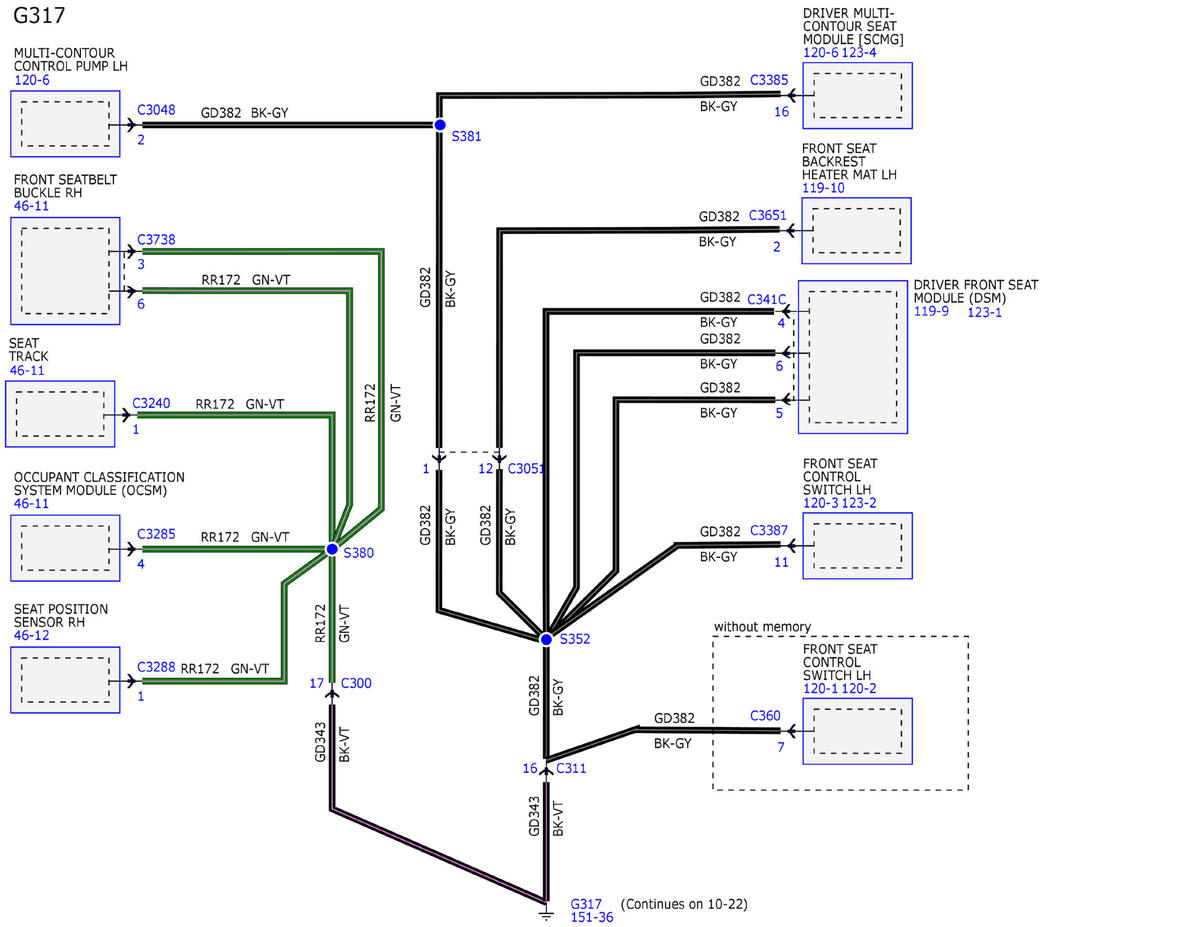Open the C3048 connector link
This screenshot has height=927, width=1200.
point(155,112)
